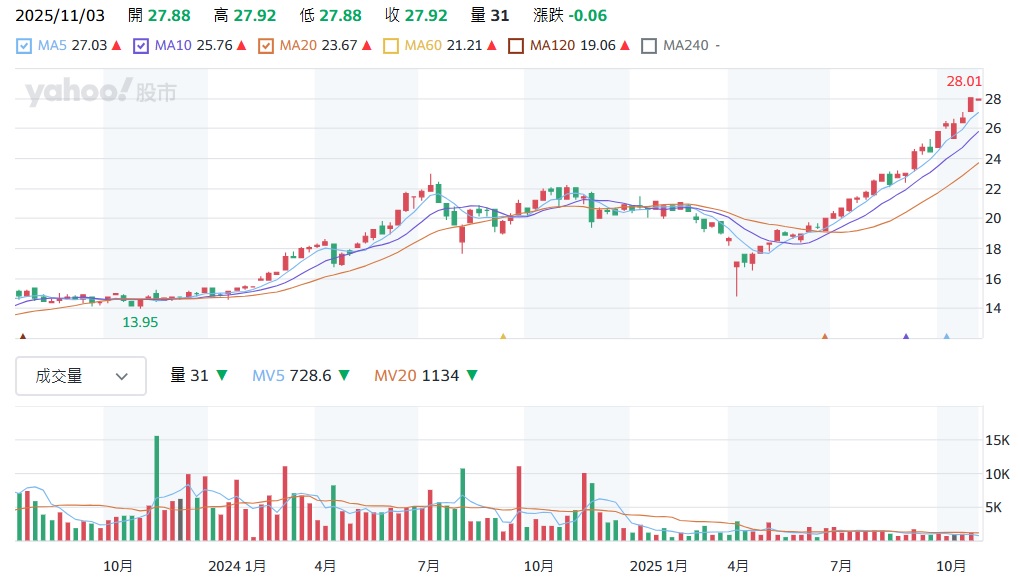Uncheck the MA5 moving average checkbox

(25, 46)
